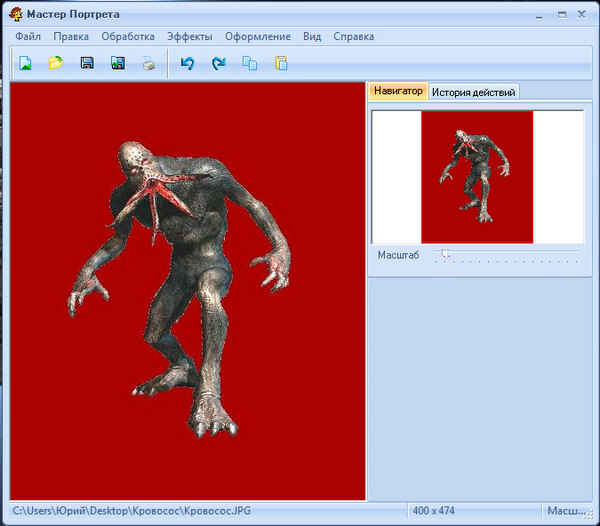Click the new image icon in toolbar
Viewport: 600px width, 526px height.
[25, 63]
